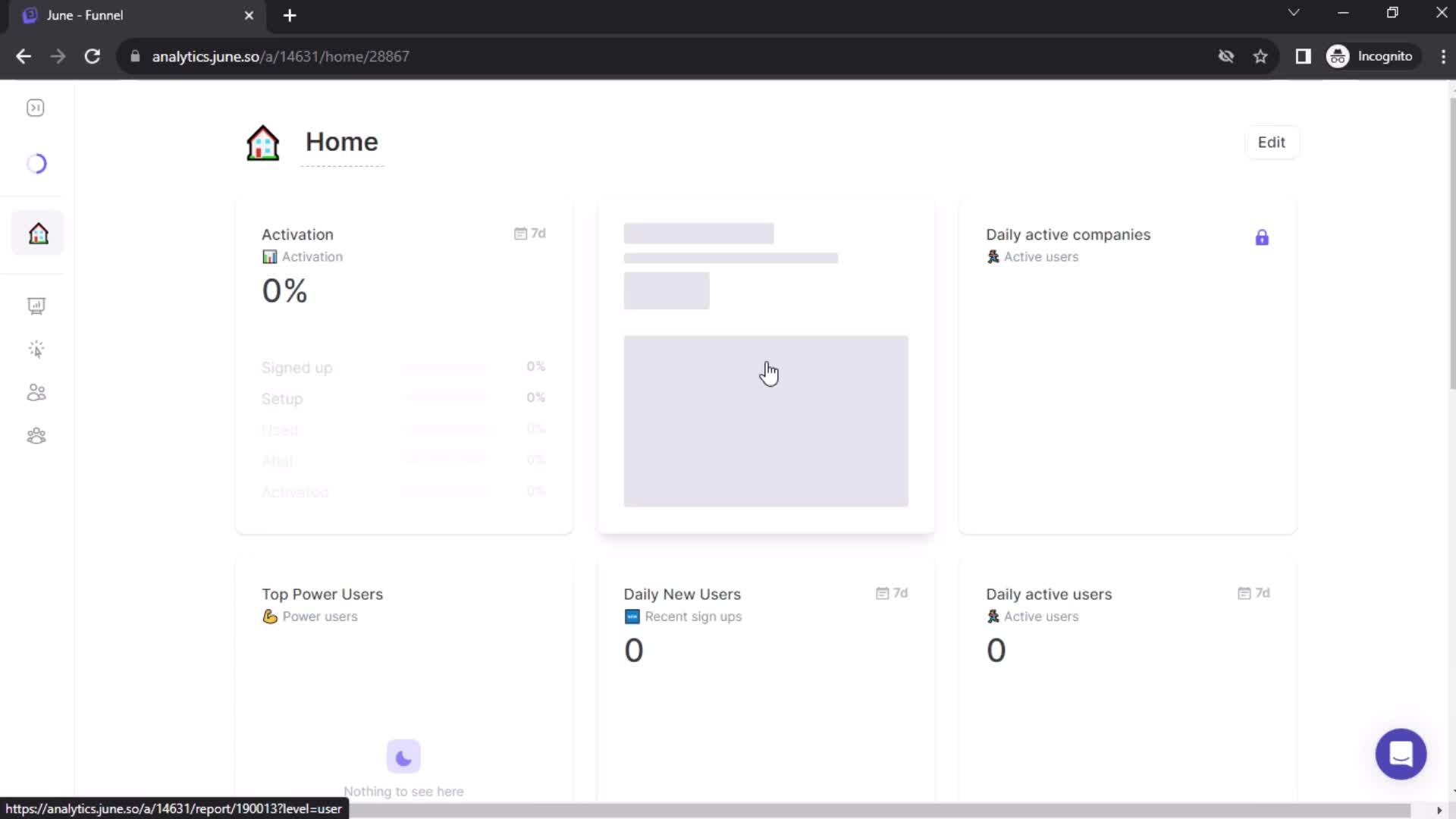Open the Company groups icon in sidebar

pos(36,436)
